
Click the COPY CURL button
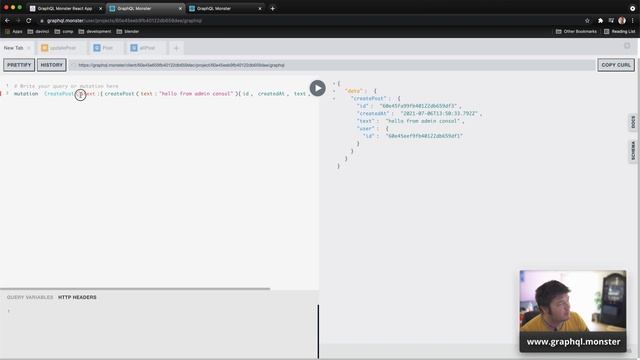point(616,65)
